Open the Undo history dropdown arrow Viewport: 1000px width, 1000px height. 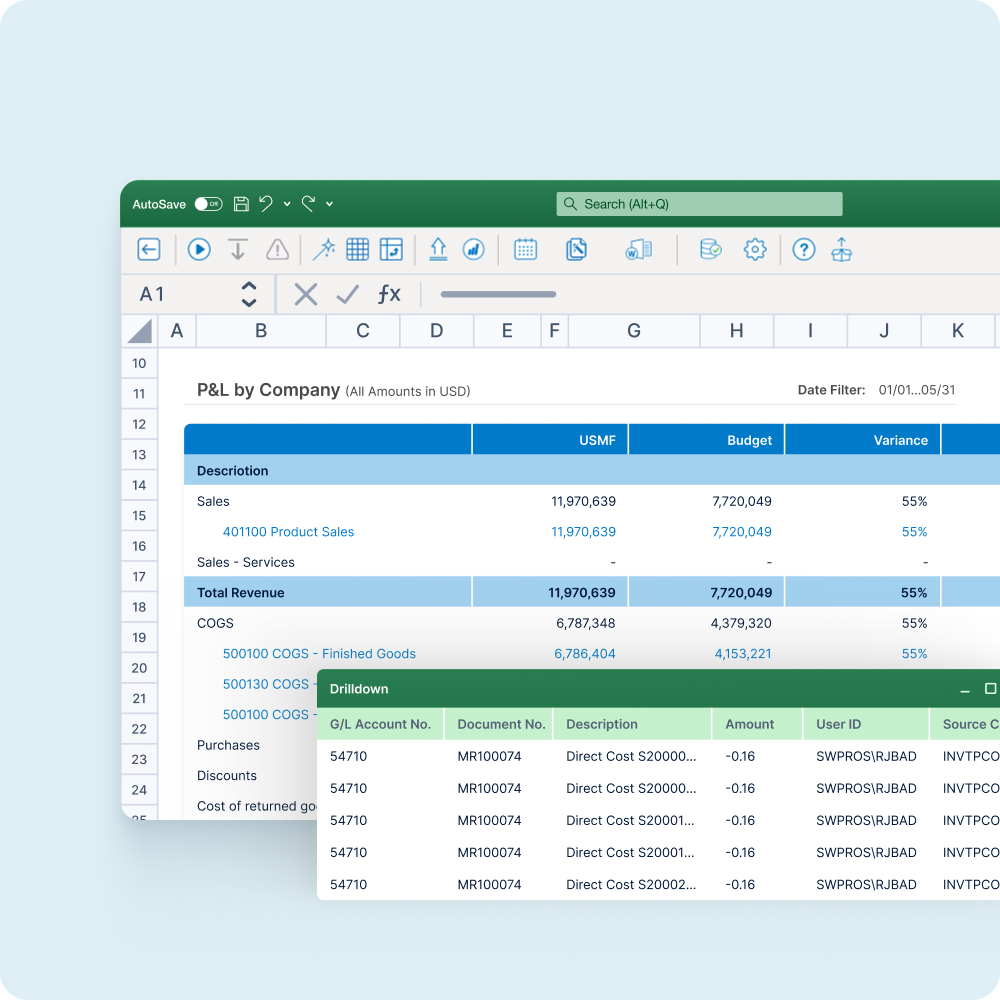click(287, 204)
